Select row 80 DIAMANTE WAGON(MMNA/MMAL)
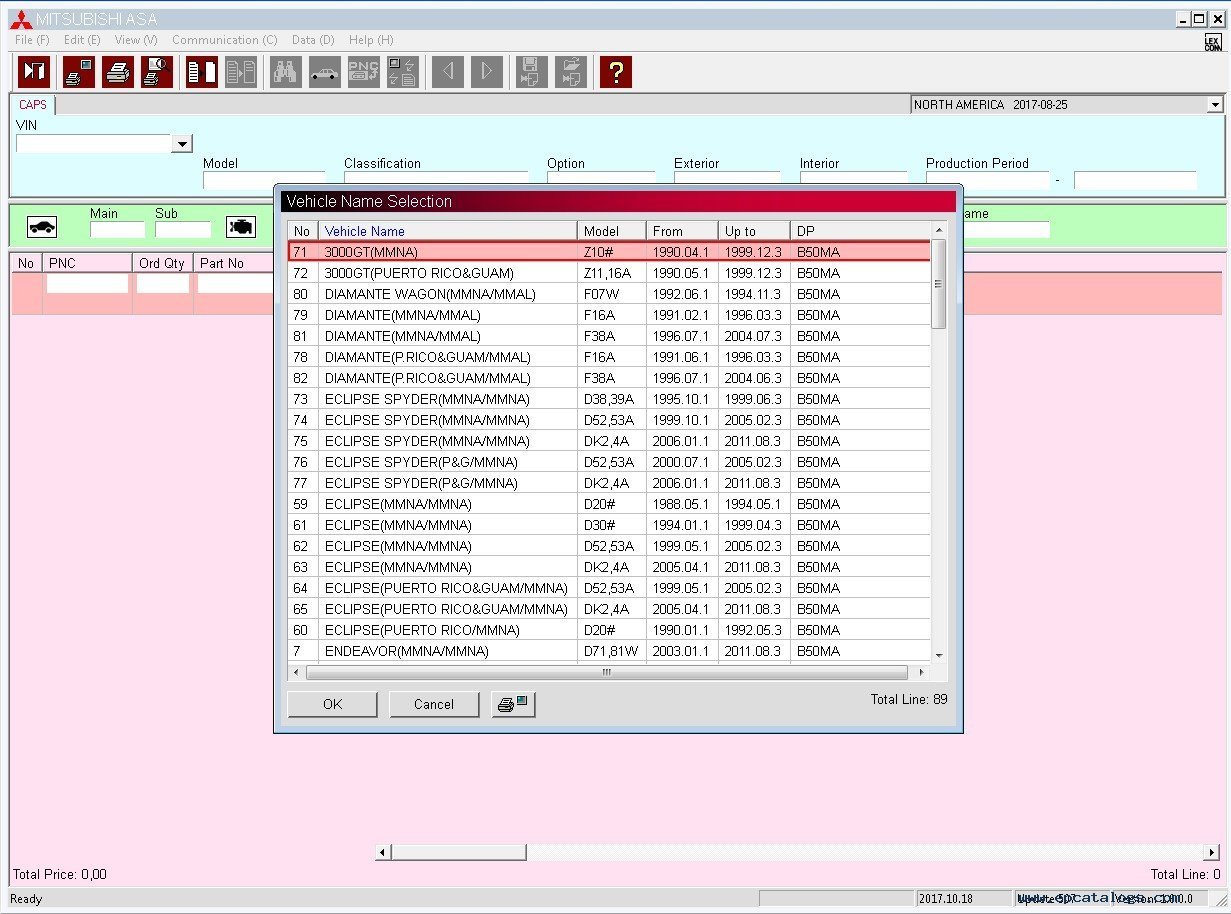The height and width of the screenshot is (914, 1231). point(609,294)
